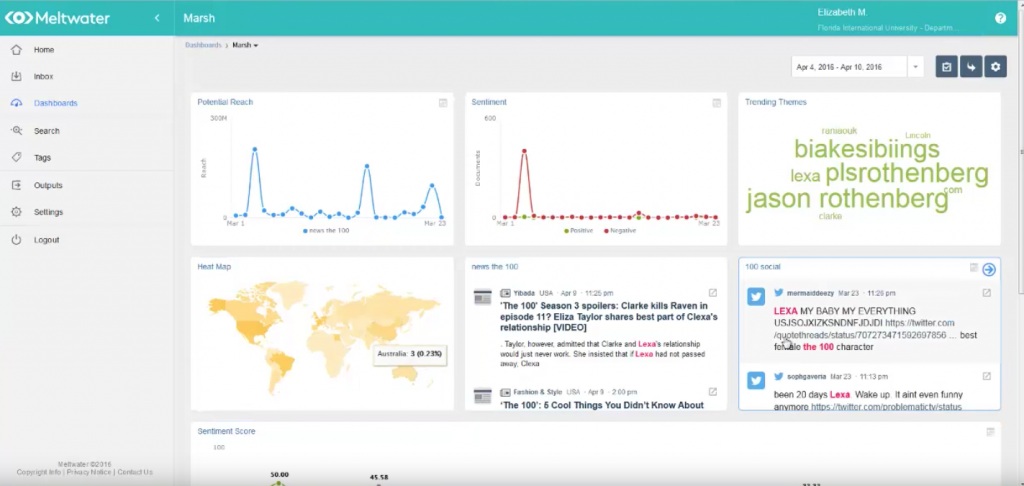Image resolution: width=1024 pixels, height=486 pixels.
Task: Click Twitter avatar for mermaiddeezy tweet
Action: [x=756, y=297]
